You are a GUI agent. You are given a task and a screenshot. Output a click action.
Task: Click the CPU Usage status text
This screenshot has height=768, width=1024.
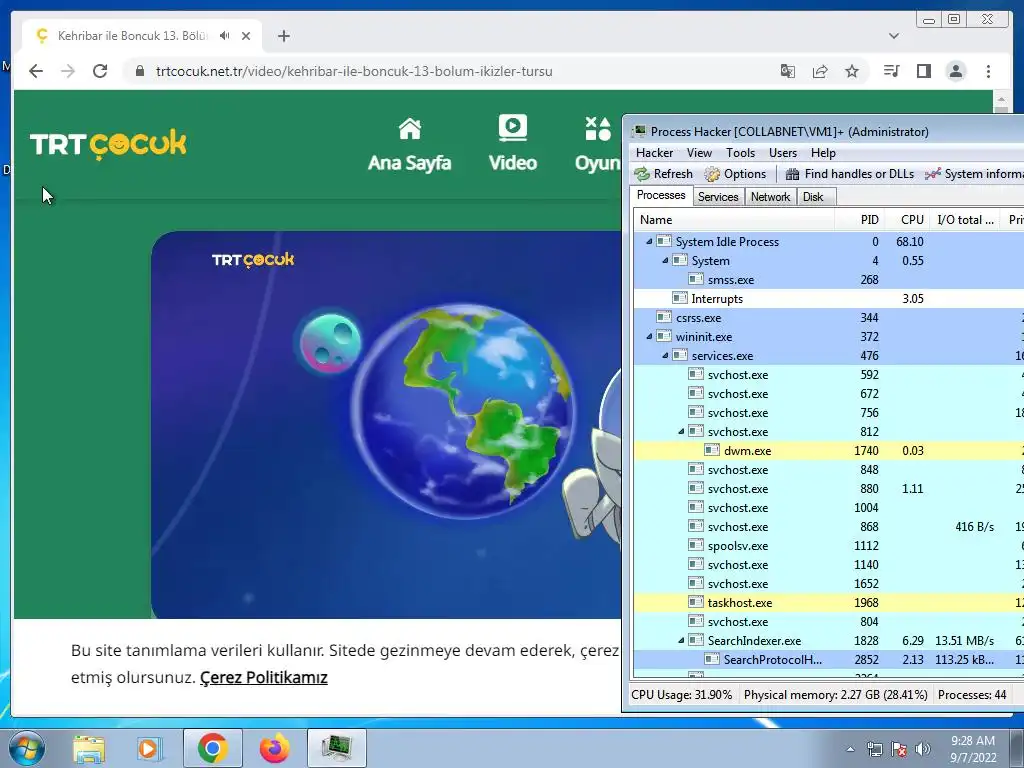[681, 695]
